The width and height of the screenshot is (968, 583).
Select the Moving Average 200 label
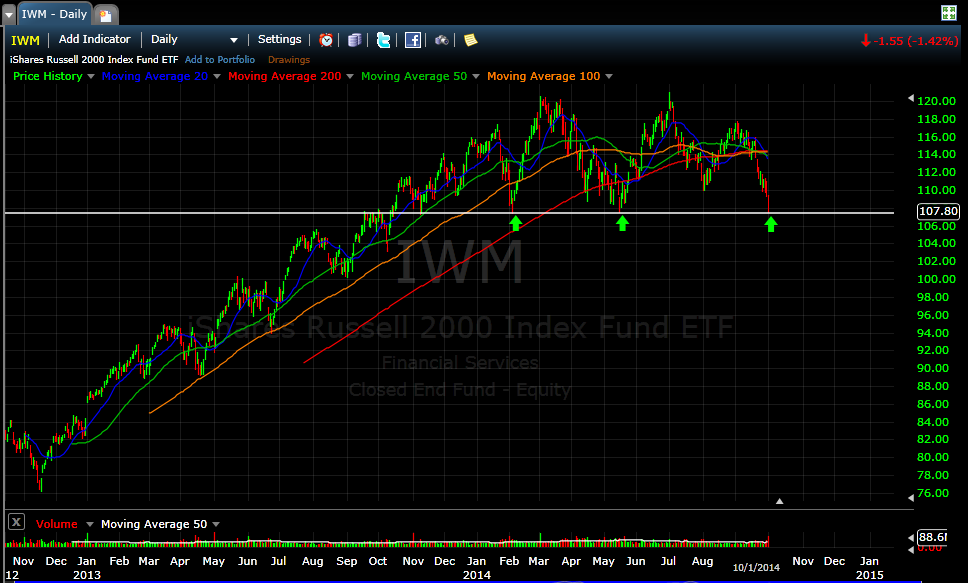tap(285, 76)
